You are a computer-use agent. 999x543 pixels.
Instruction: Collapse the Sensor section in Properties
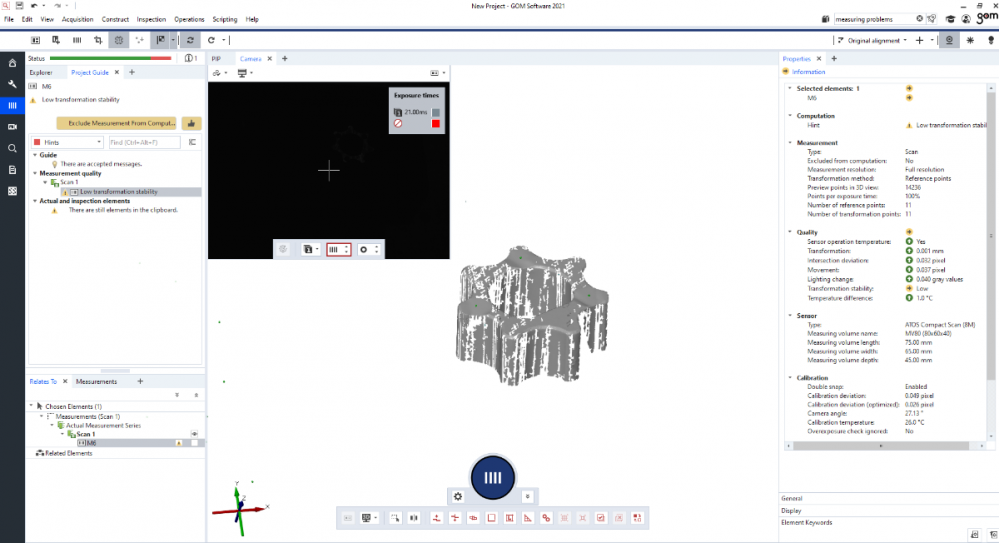click(790, 315)
